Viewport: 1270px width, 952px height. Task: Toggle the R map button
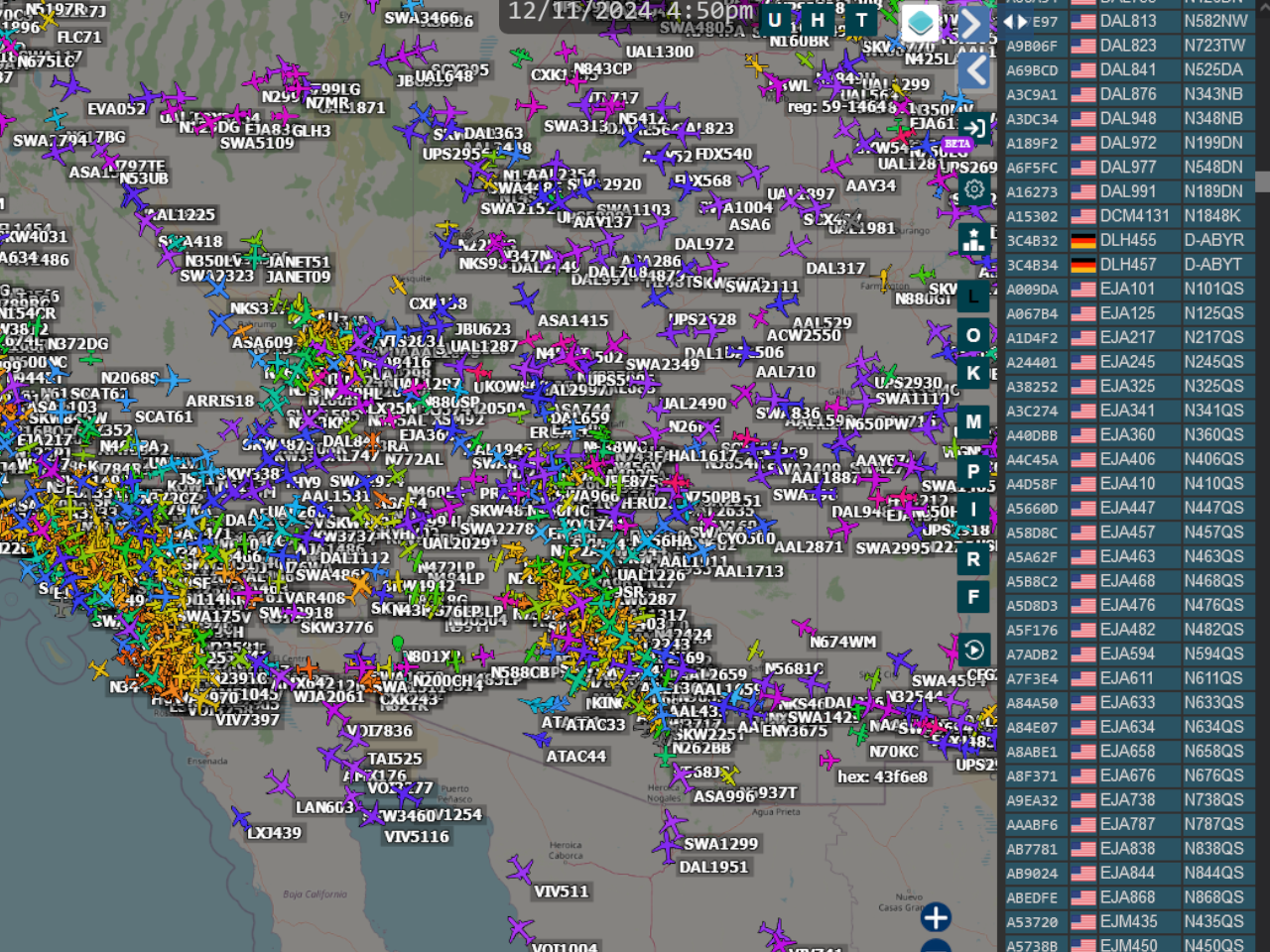coord(973,559)
